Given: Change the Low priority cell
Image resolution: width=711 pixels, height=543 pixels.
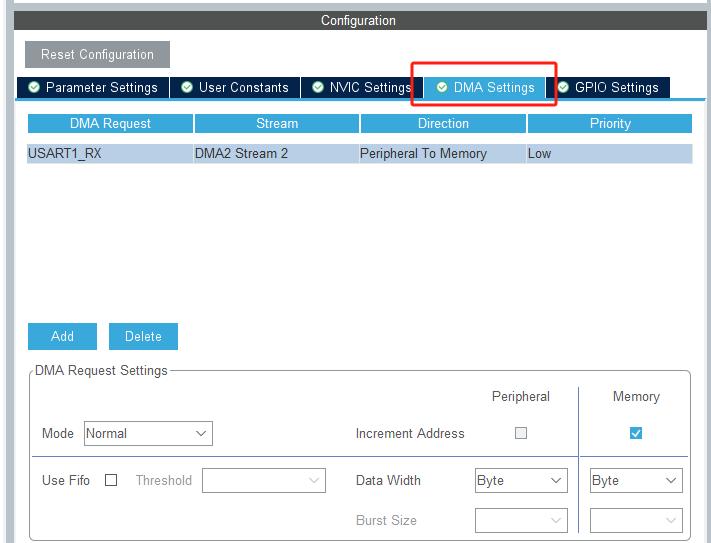Looking at the screenshot, I should coord(608,153).
